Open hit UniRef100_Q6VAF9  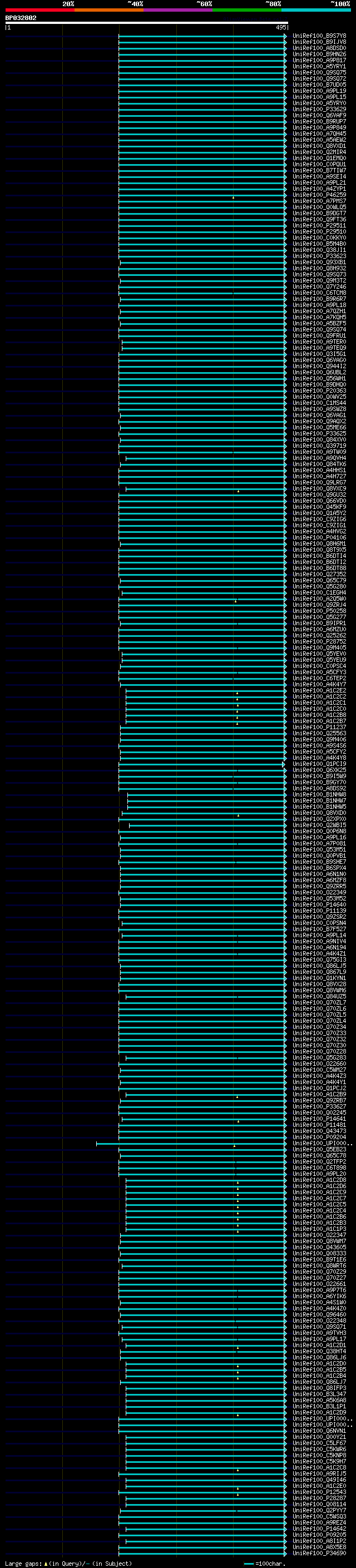point(319,116)
